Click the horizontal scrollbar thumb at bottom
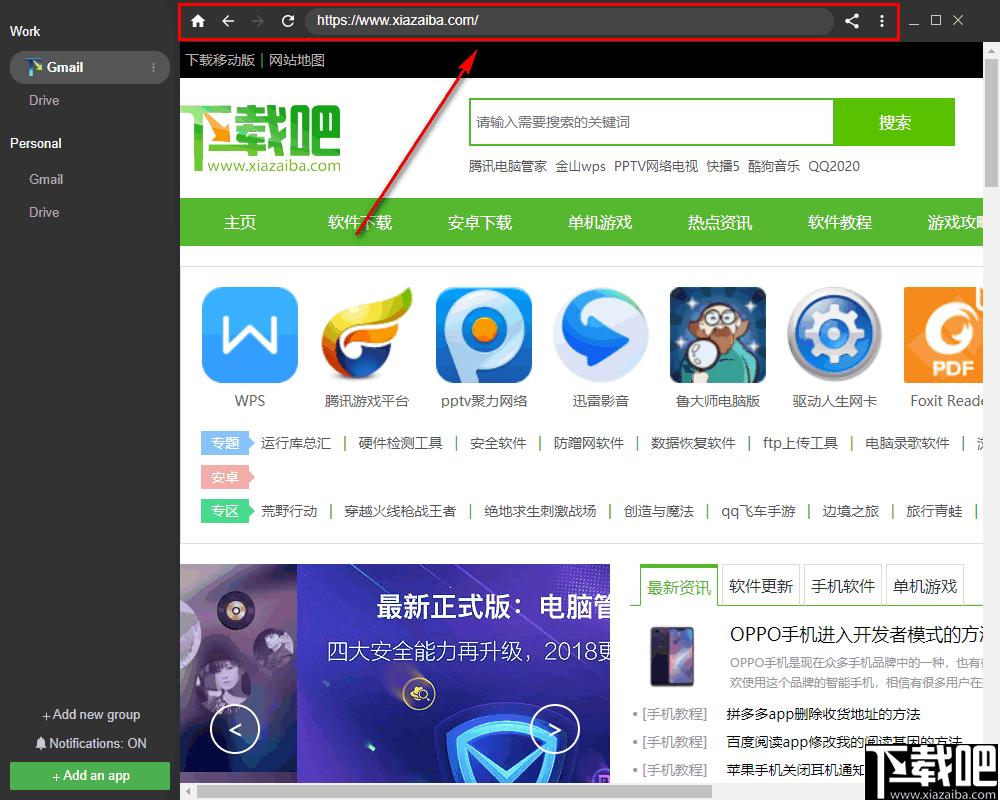This screenshot has width=1000, height=800. click(453, 792)
